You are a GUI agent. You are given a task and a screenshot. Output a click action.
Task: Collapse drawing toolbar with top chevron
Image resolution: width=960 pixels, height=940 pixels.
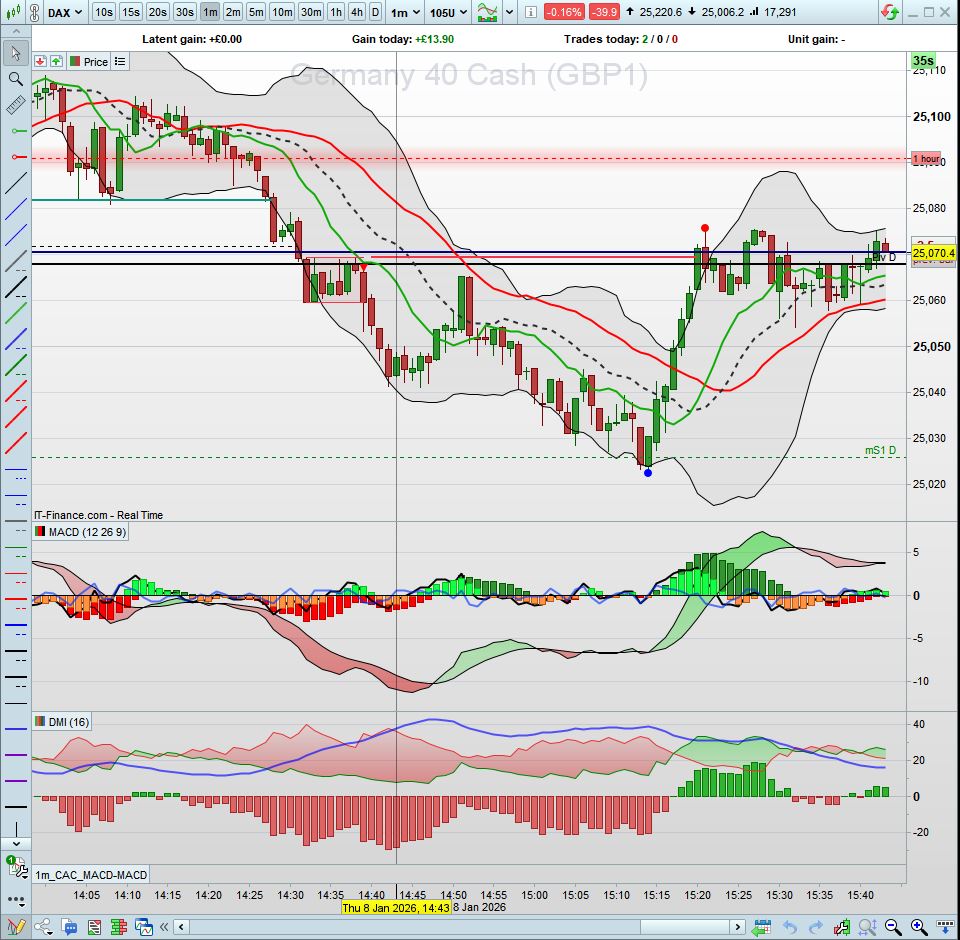pos(16,31)
